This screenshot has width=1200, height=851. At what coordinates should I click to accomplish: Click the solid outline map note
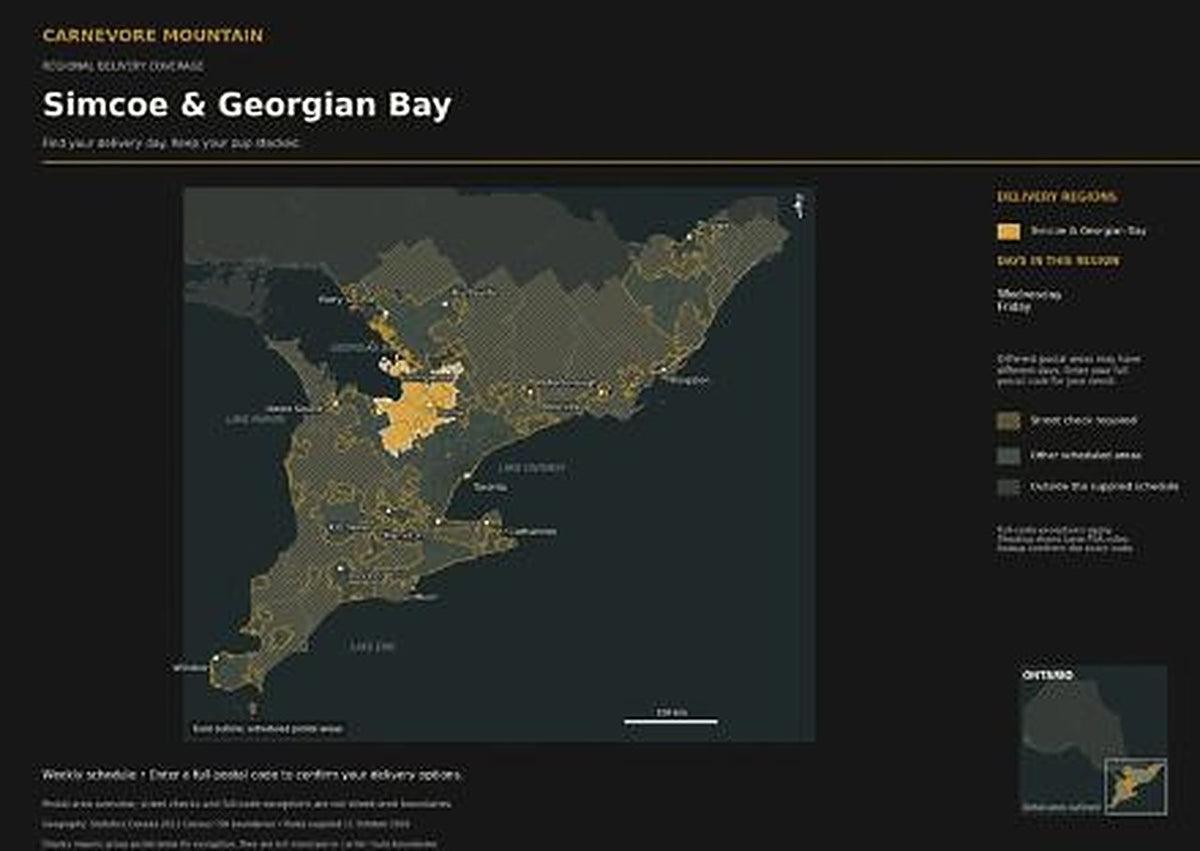point(268,729)
